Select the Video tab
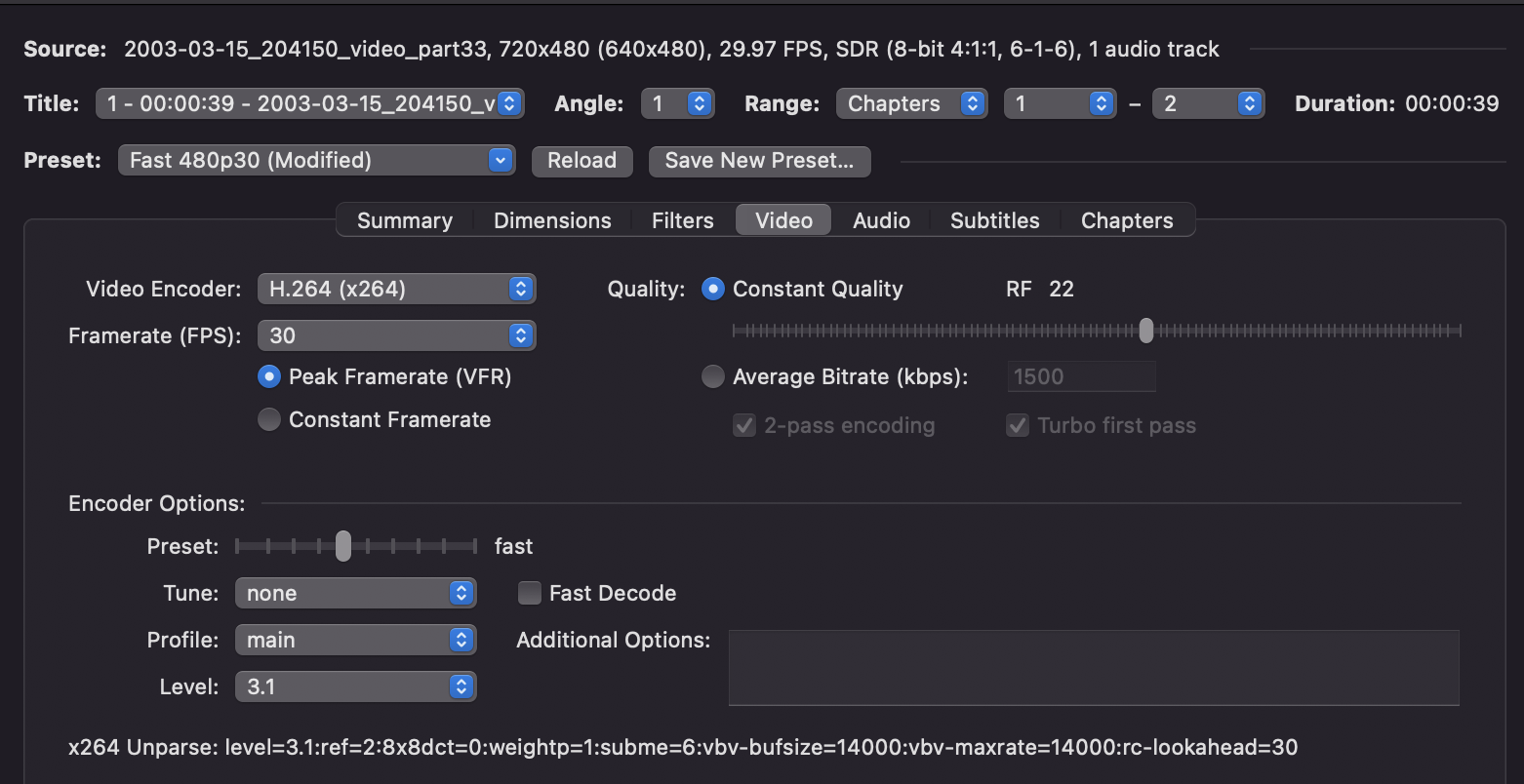This screenshot has height=784, width=1524. pyautogui.click(x=783, y=220)
